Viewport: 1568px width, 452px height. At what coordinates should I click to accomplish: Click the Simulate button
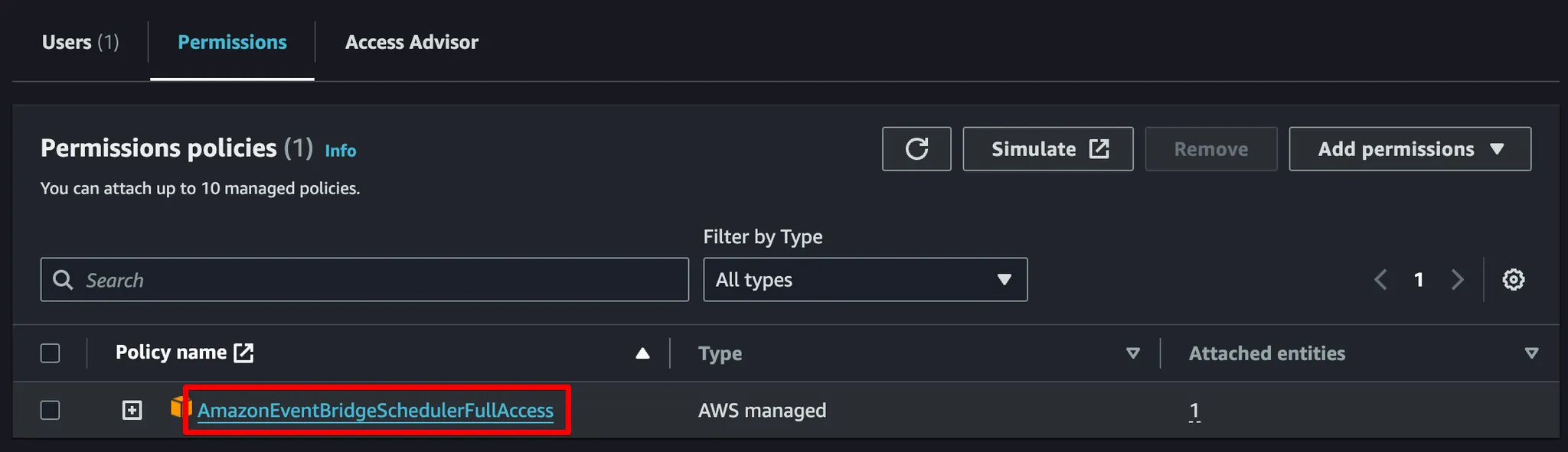point(1047,149)
